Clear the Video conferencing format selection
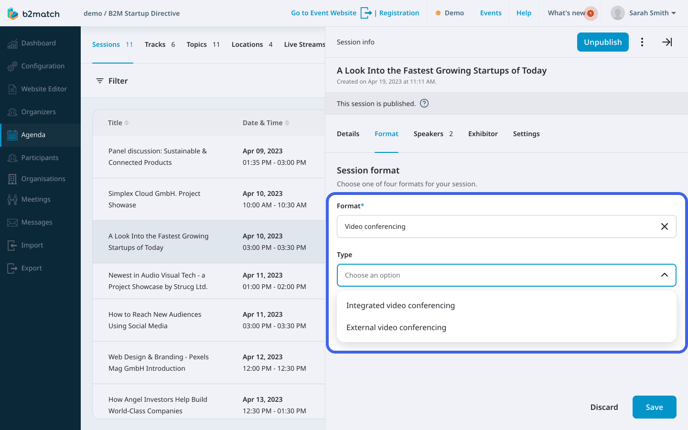The height and width of the screenshot is (430, 688). click(x=664, y=226)
